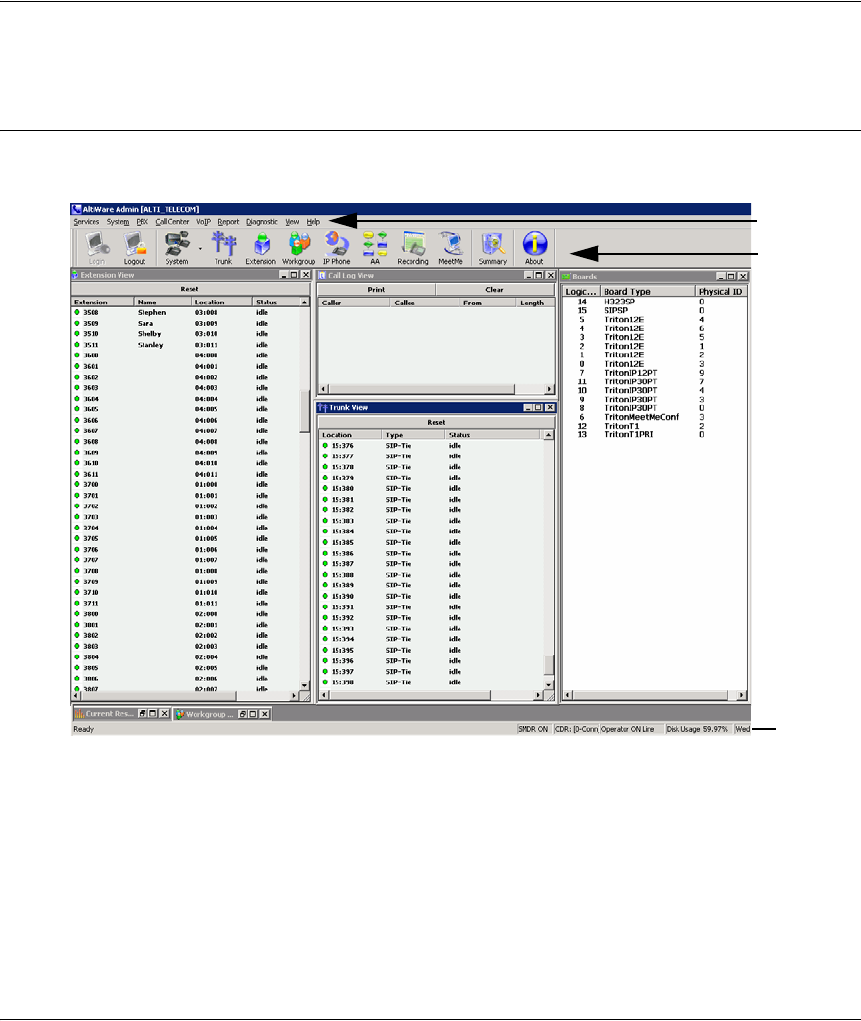Click the SMDR ON status indicator
The width and height of the screenshot is (861, 1021).
click(x=533, y=729)
